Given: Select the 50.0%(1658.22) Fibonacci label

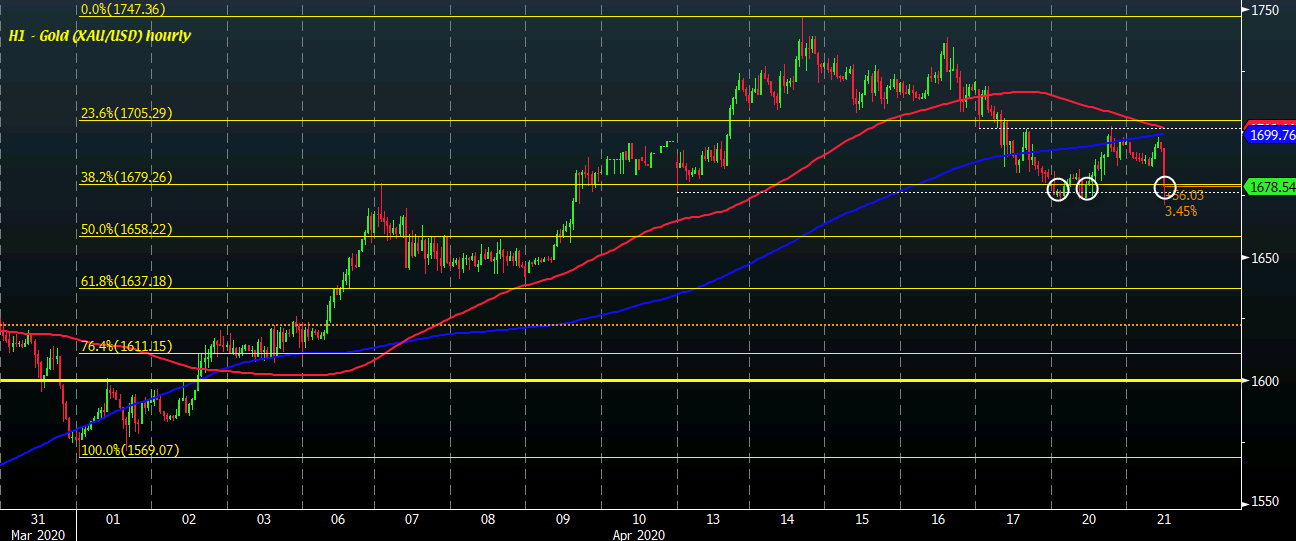Looking at the screenshot, I should 127,229.
